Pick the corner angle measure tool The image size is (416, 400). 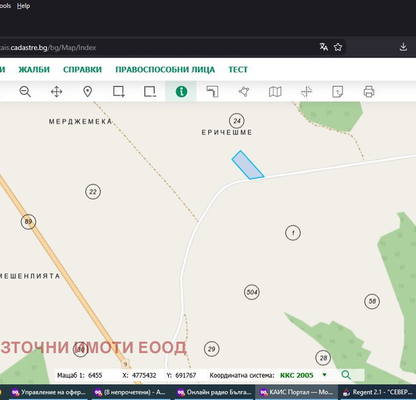point(212,91)
